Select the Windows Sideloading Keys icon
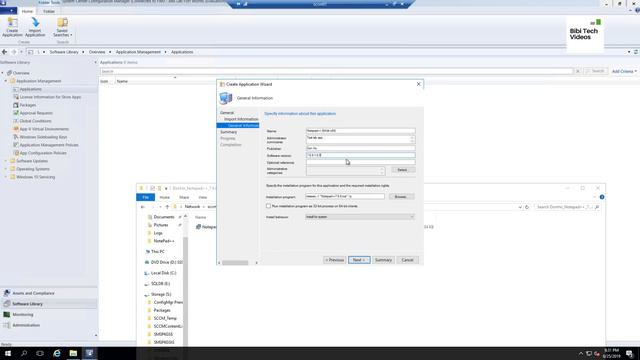Image resolution: width=640 pixels, height=360 pixels. (16, 137)
